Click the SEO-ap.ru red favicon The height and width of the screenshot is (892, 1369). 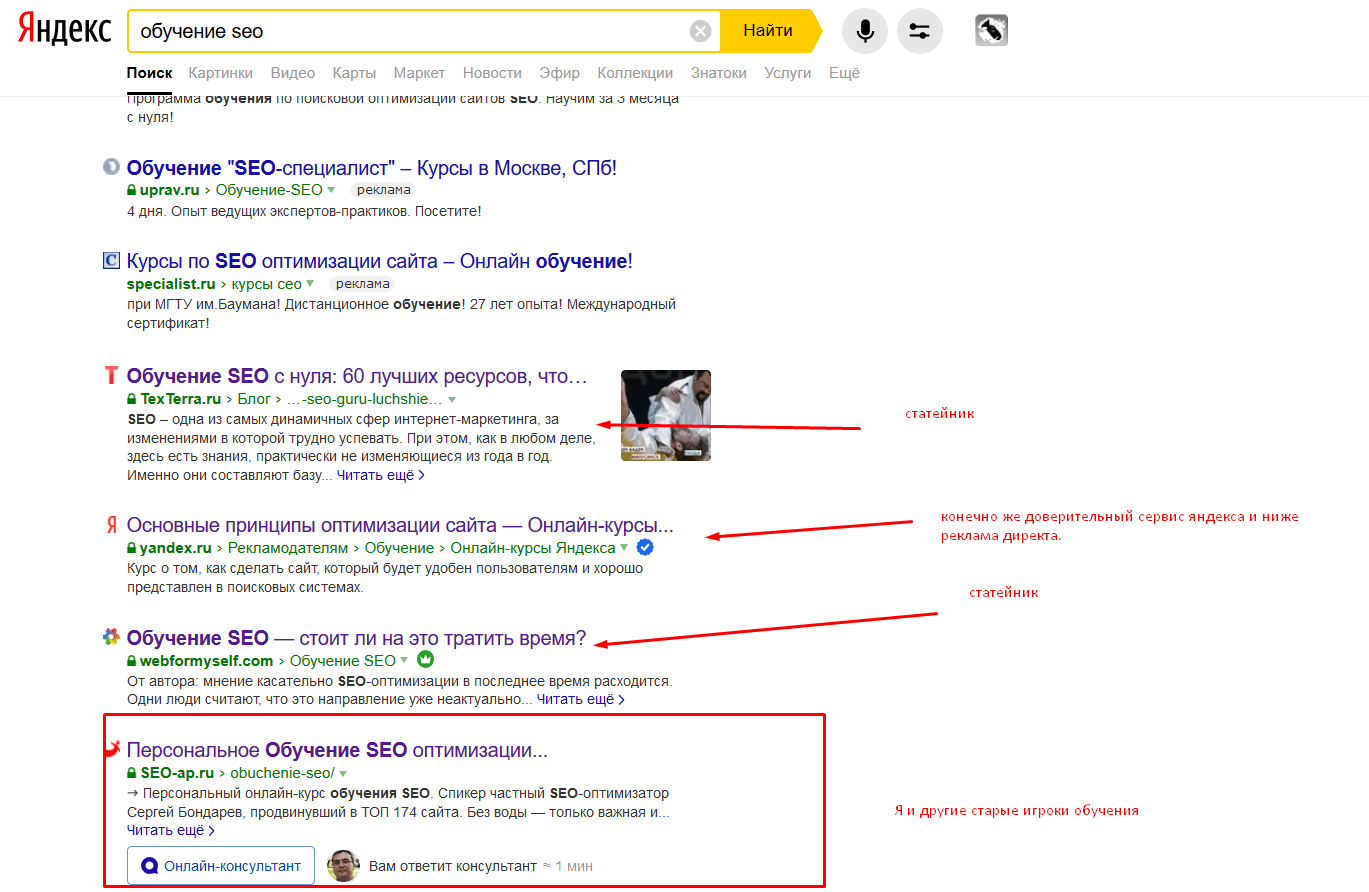point(111,749)
